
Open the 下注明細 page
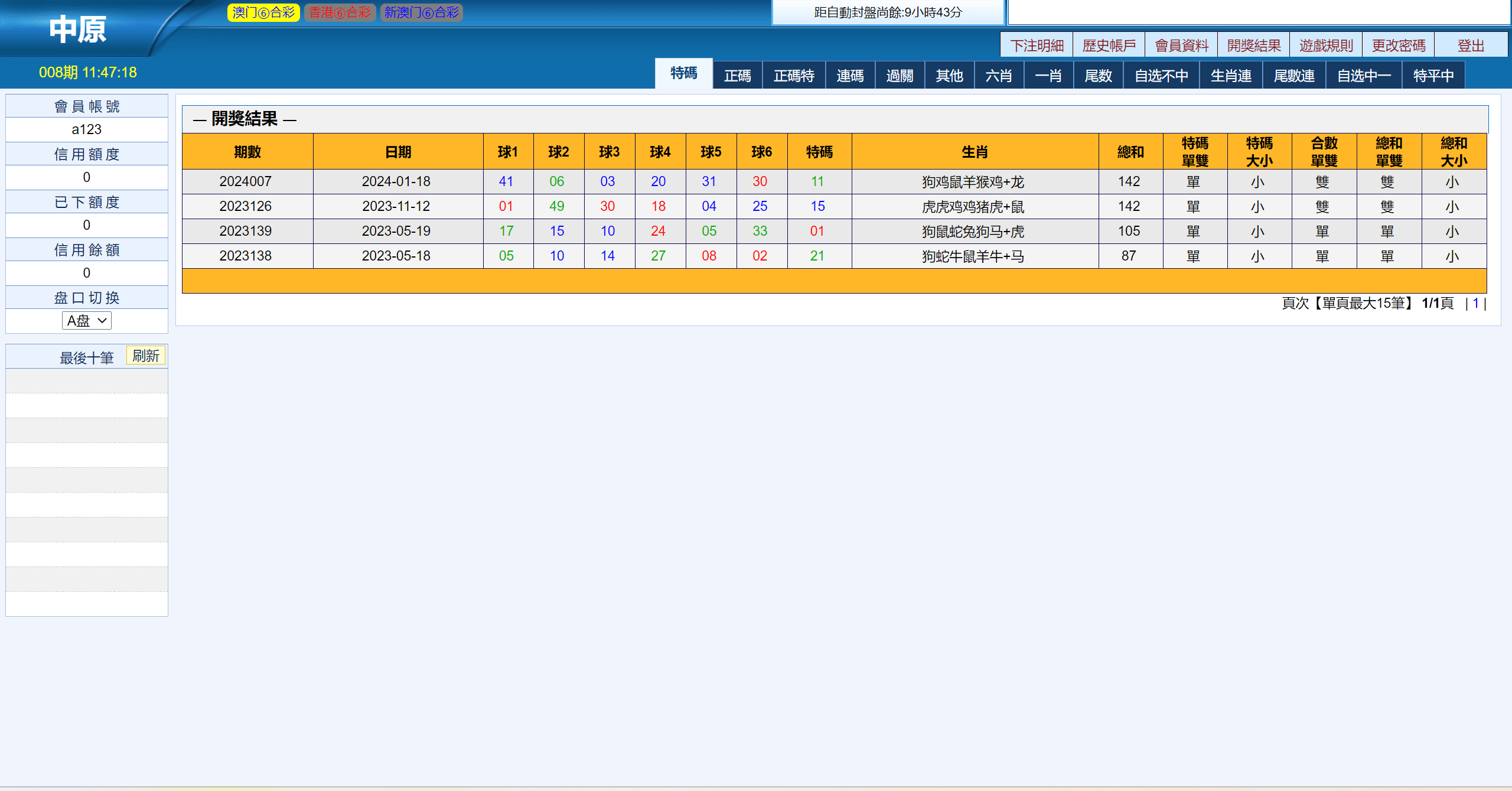pyautogui.click(x=1037, y=45)
